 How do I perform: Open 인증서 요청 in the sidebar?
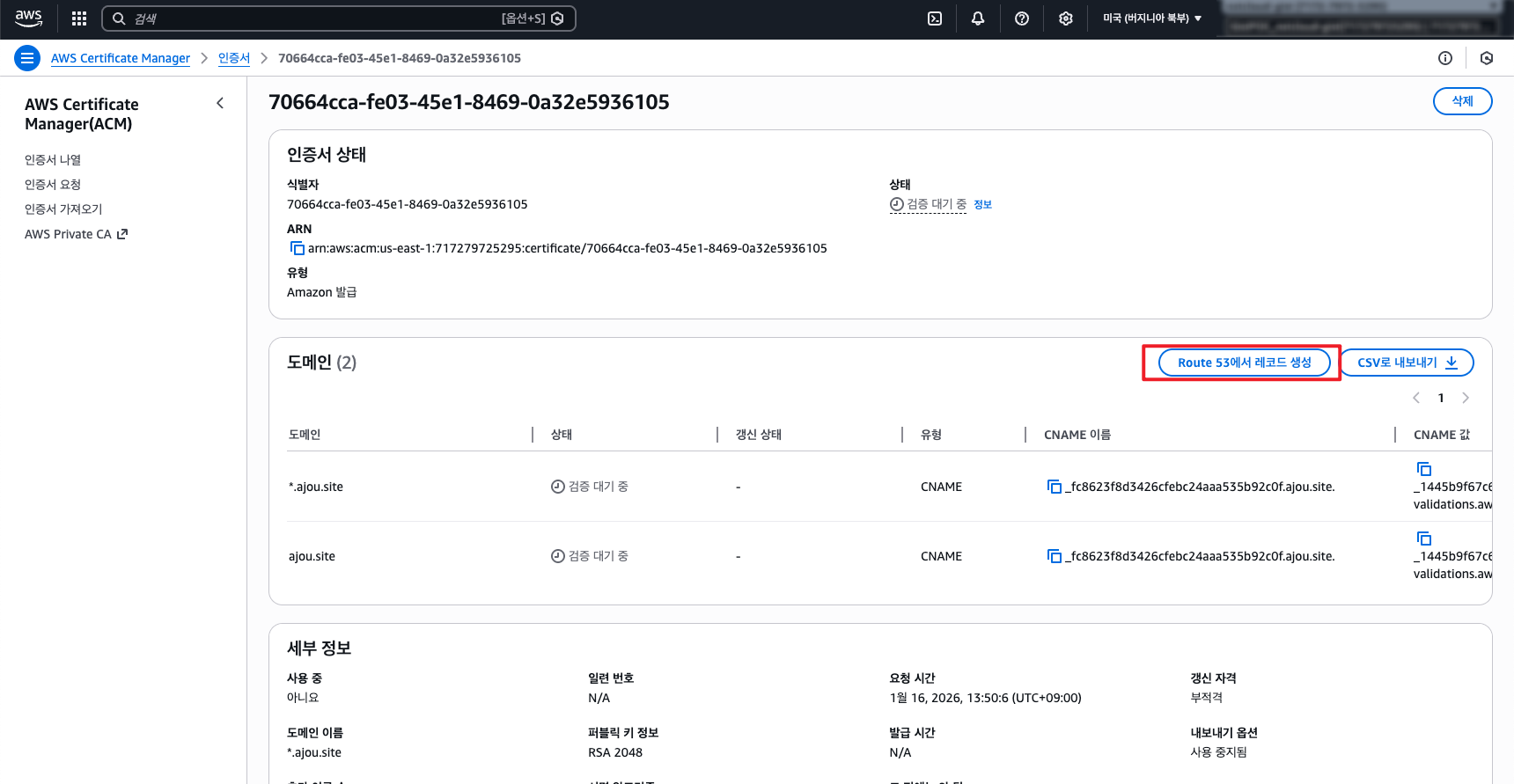pos(53,185)
